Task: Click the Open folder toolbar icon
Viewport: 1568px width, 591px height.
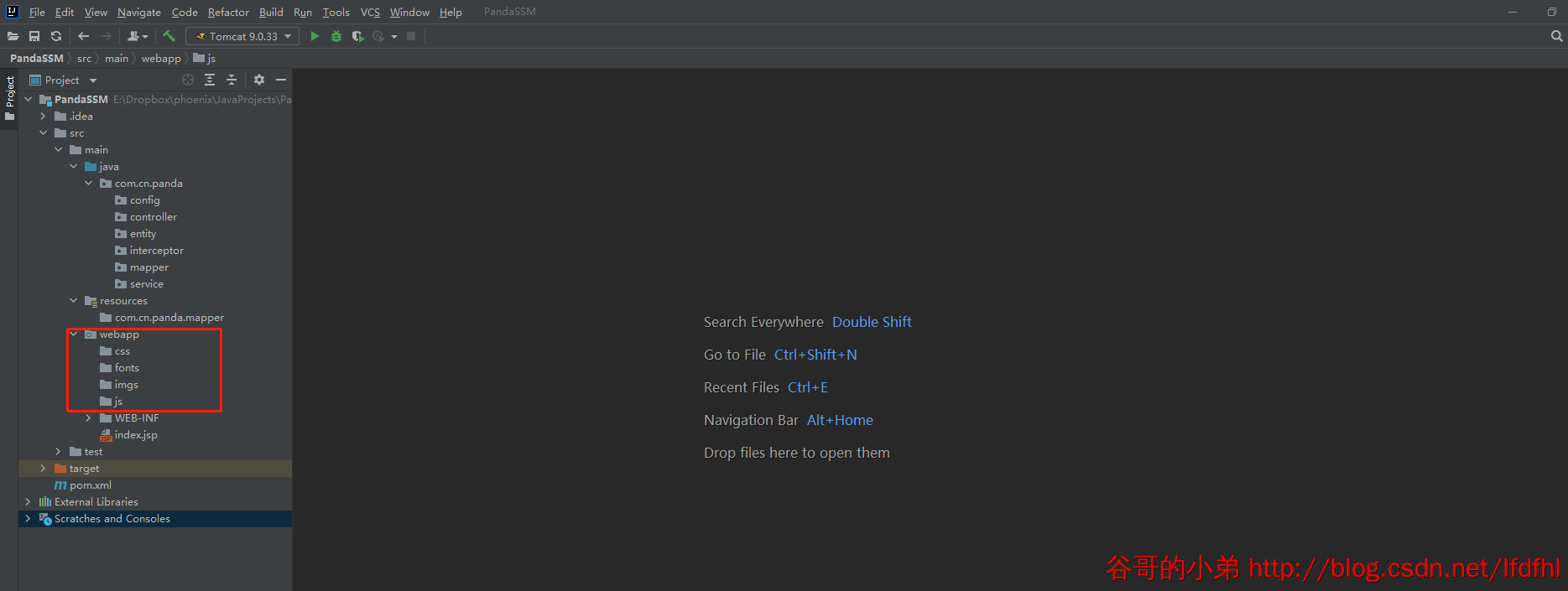Action: (13, 36)
